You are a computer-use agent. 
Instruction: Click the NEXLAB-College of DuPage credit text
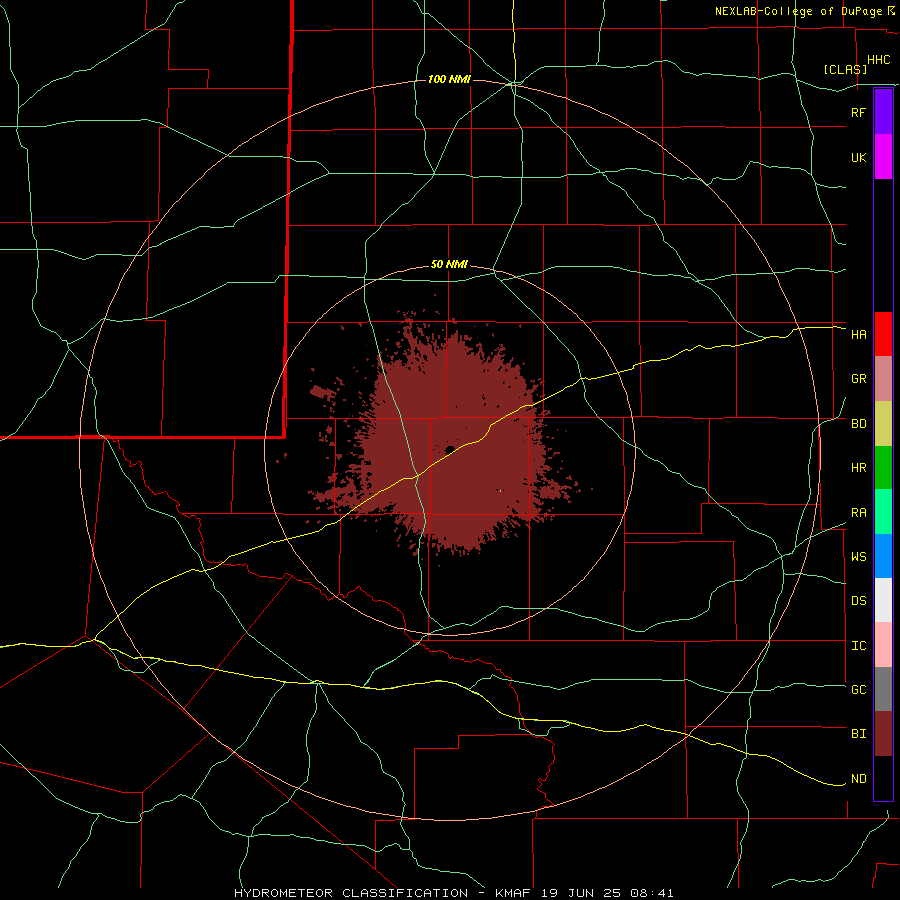pyautogui.click(x=798, y=11)
